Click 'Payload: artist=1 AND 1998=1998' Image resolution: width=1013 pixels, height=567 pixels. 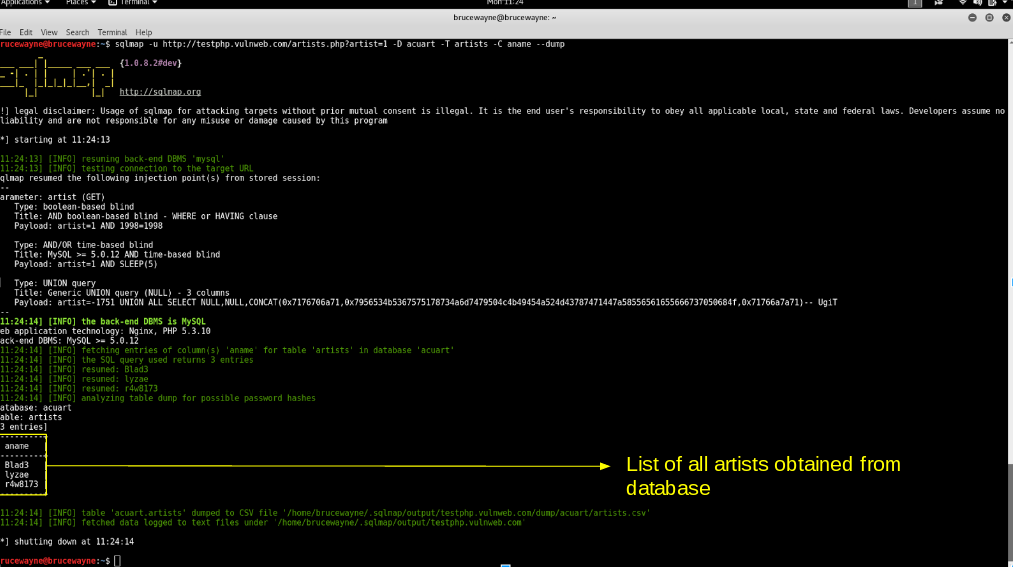point(89,226)
